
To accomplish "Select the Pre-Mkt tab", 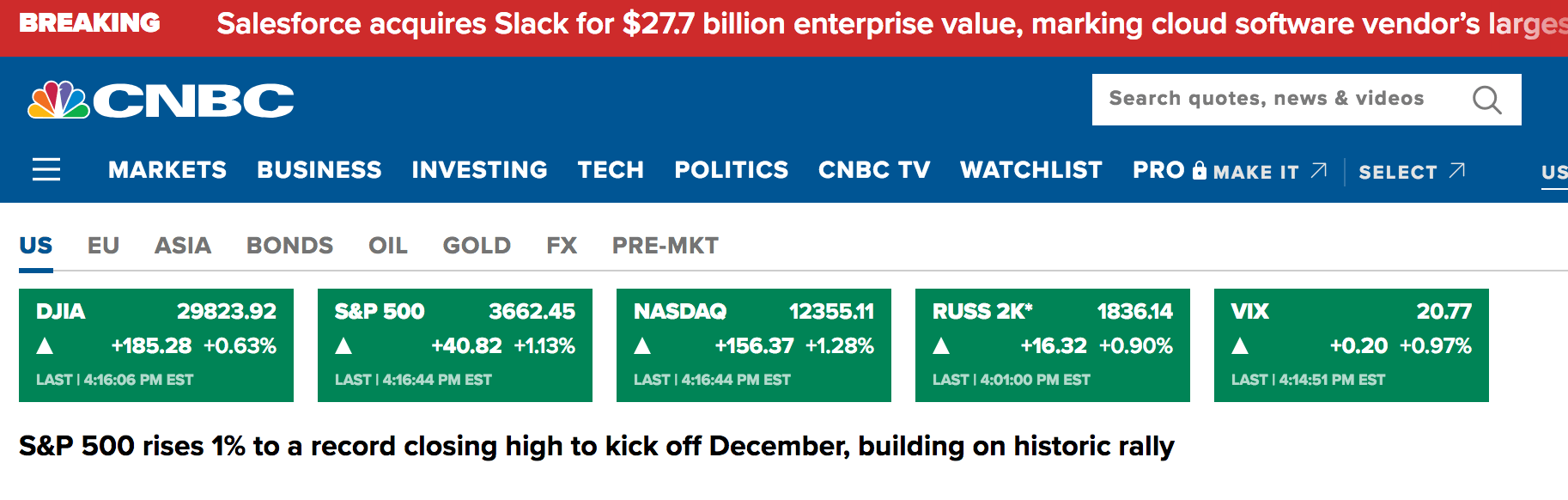I will [x=665, y=246].
